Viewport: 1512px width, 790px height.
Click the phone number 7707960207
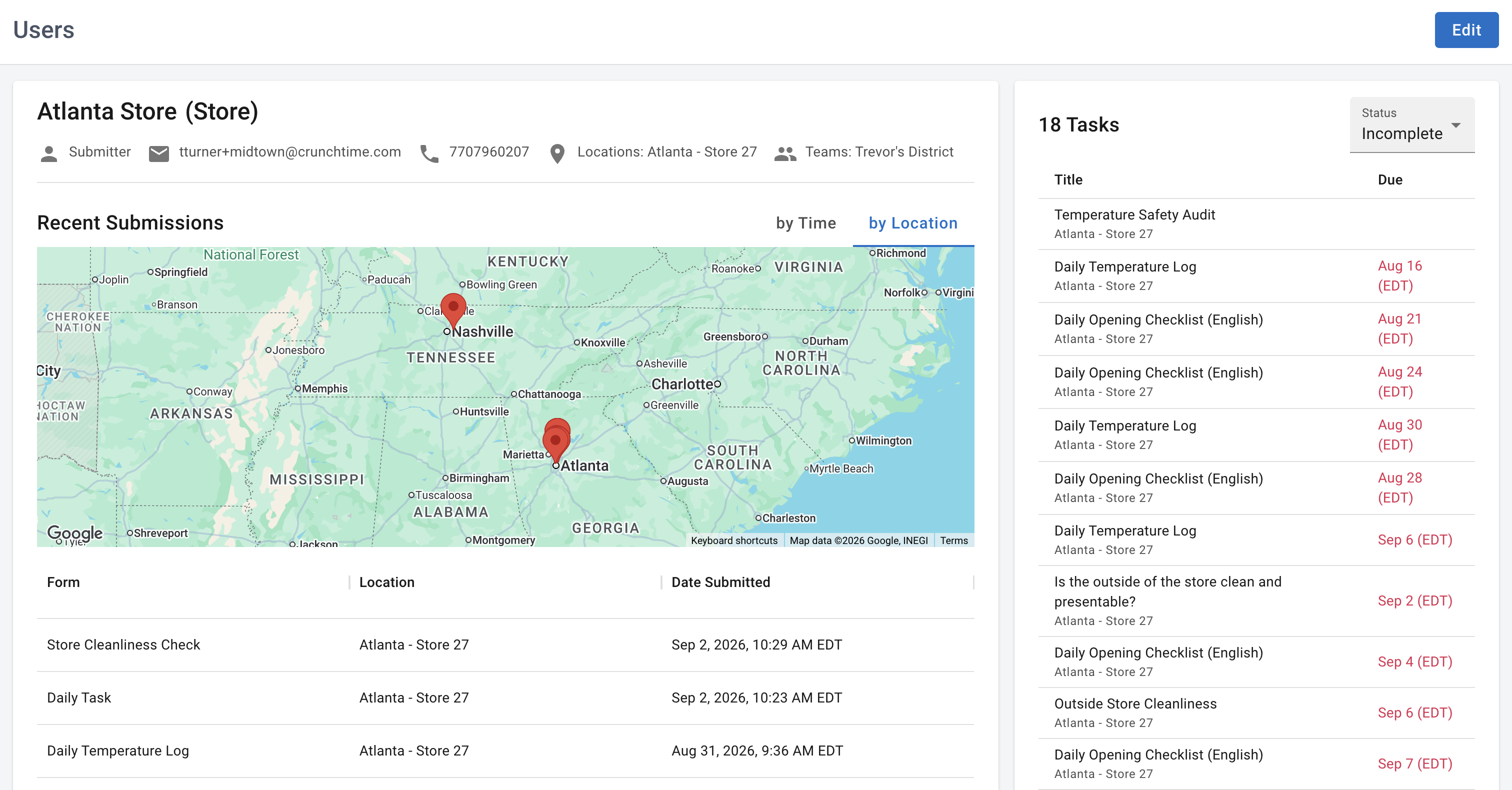tap(488, 152)
